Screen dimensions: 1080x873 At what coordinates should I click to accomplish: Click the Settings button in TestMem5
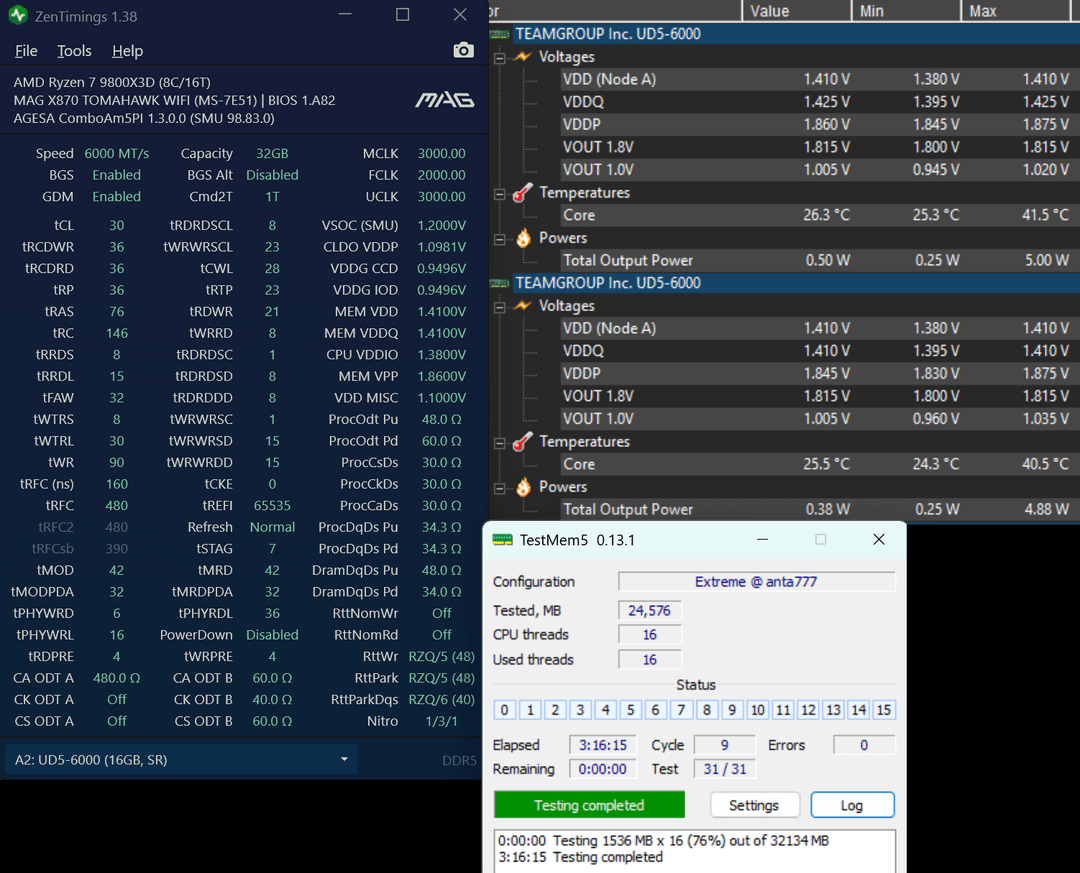pyautogui.click(x=754, y=805)
